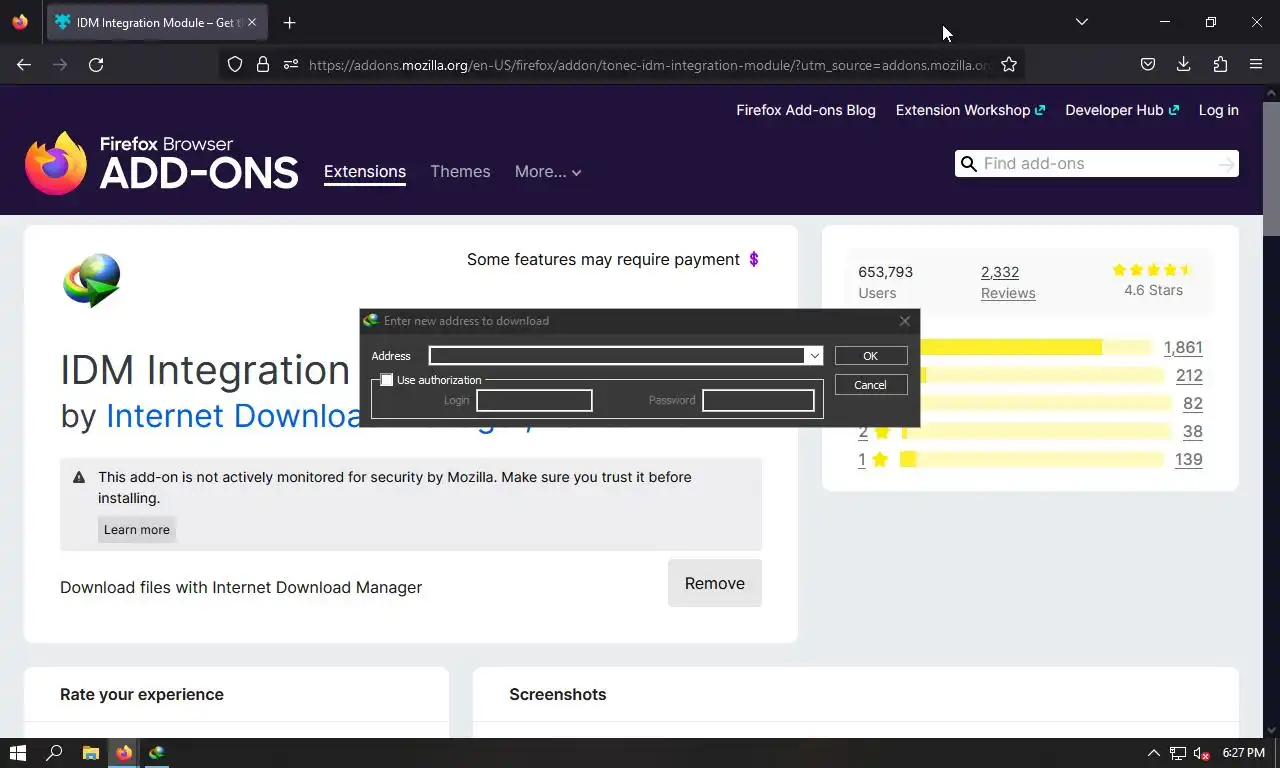Click the payment dollar sign icon
This screenshot has height=768, width=1280.
click(754, 259)
